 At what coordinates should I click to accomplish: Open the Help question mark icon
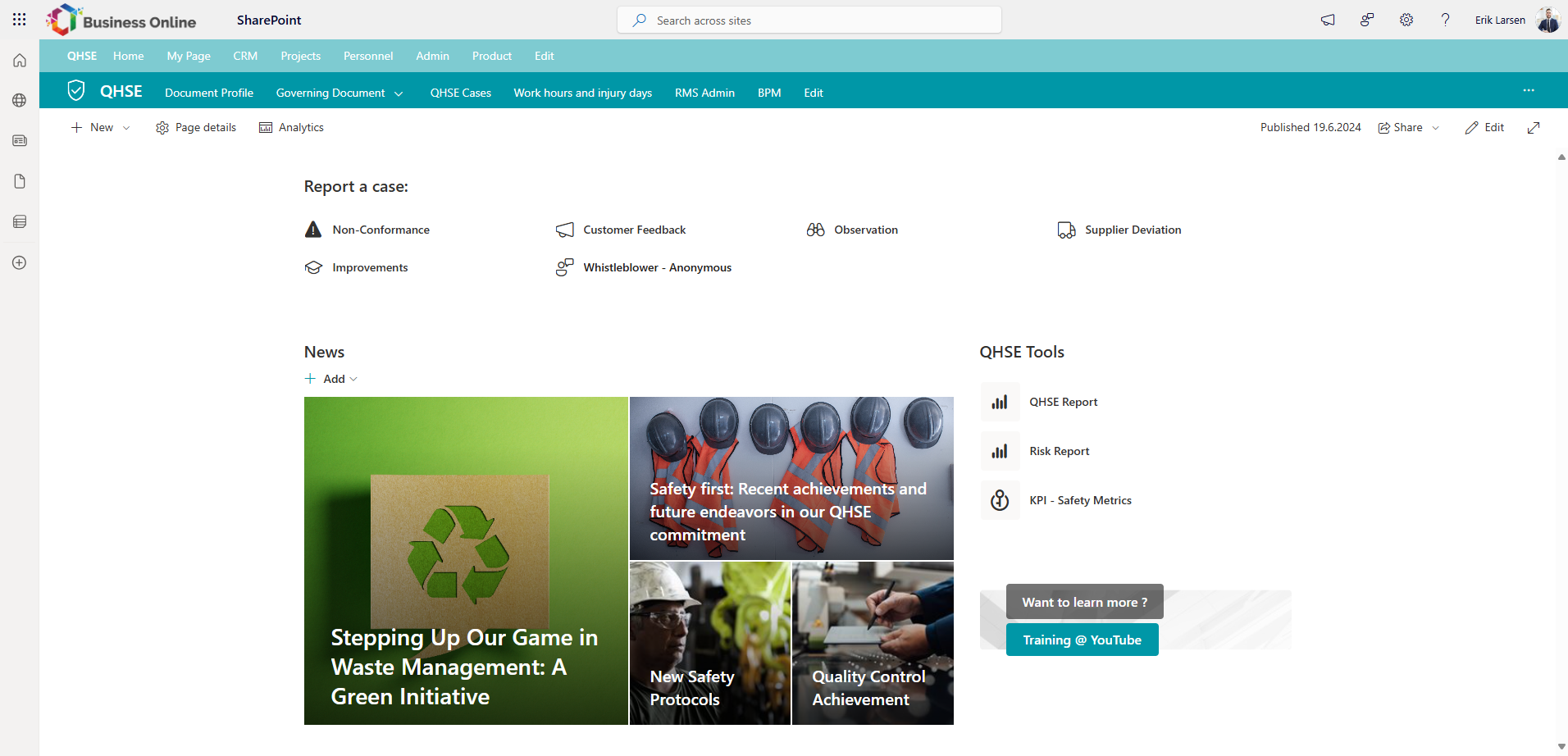1446,20
